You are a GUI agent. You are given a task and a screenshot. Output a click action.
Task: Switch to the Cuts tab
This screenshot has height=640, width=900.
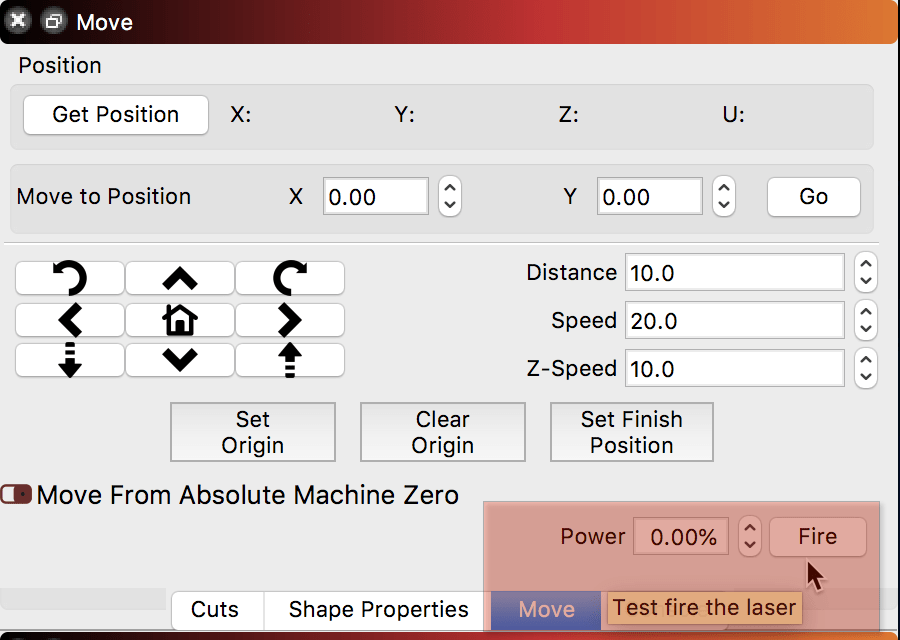click(x=217, y=609)
